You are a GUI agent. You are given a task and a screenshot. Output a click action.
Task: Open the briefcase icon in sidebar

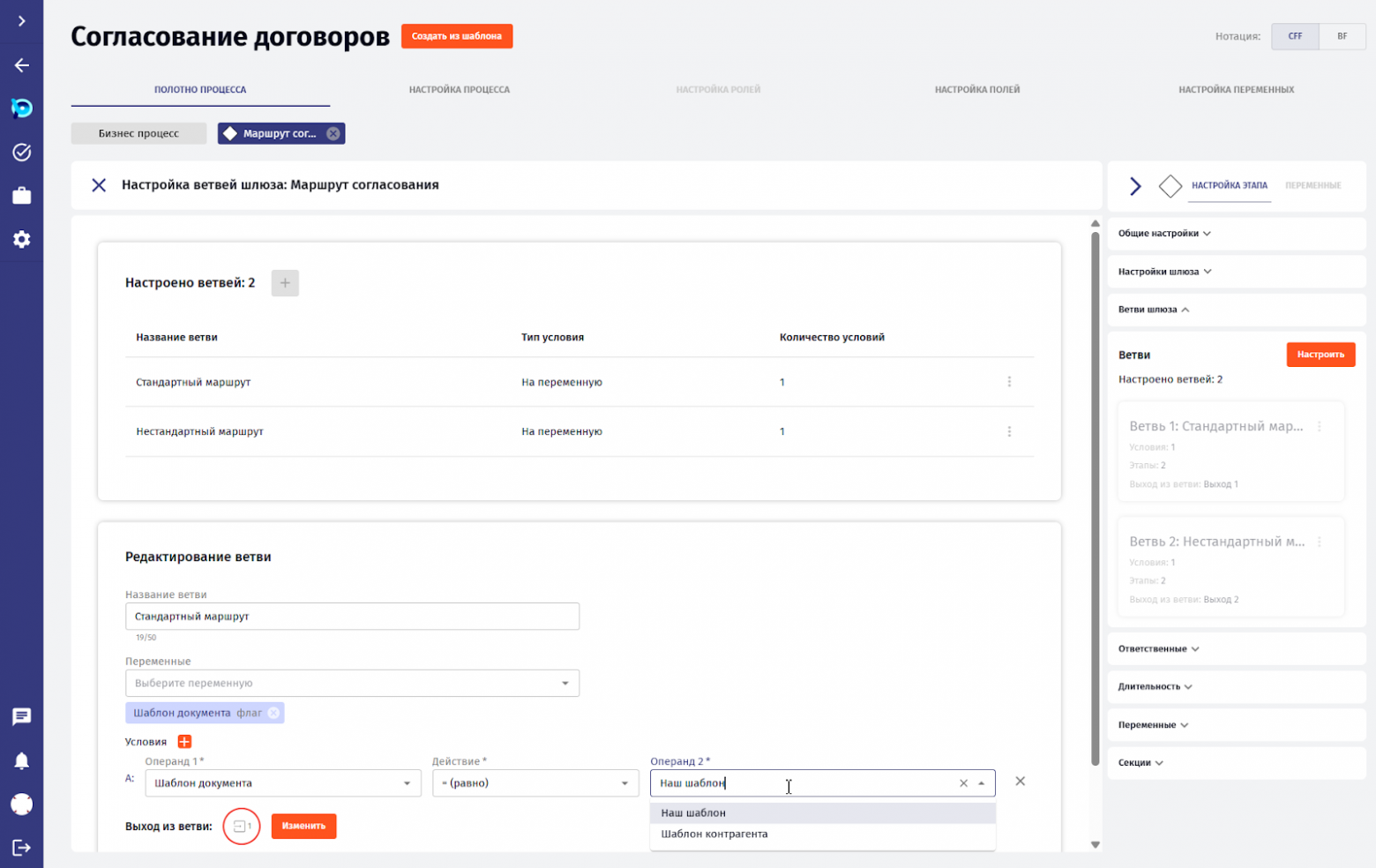21,196
